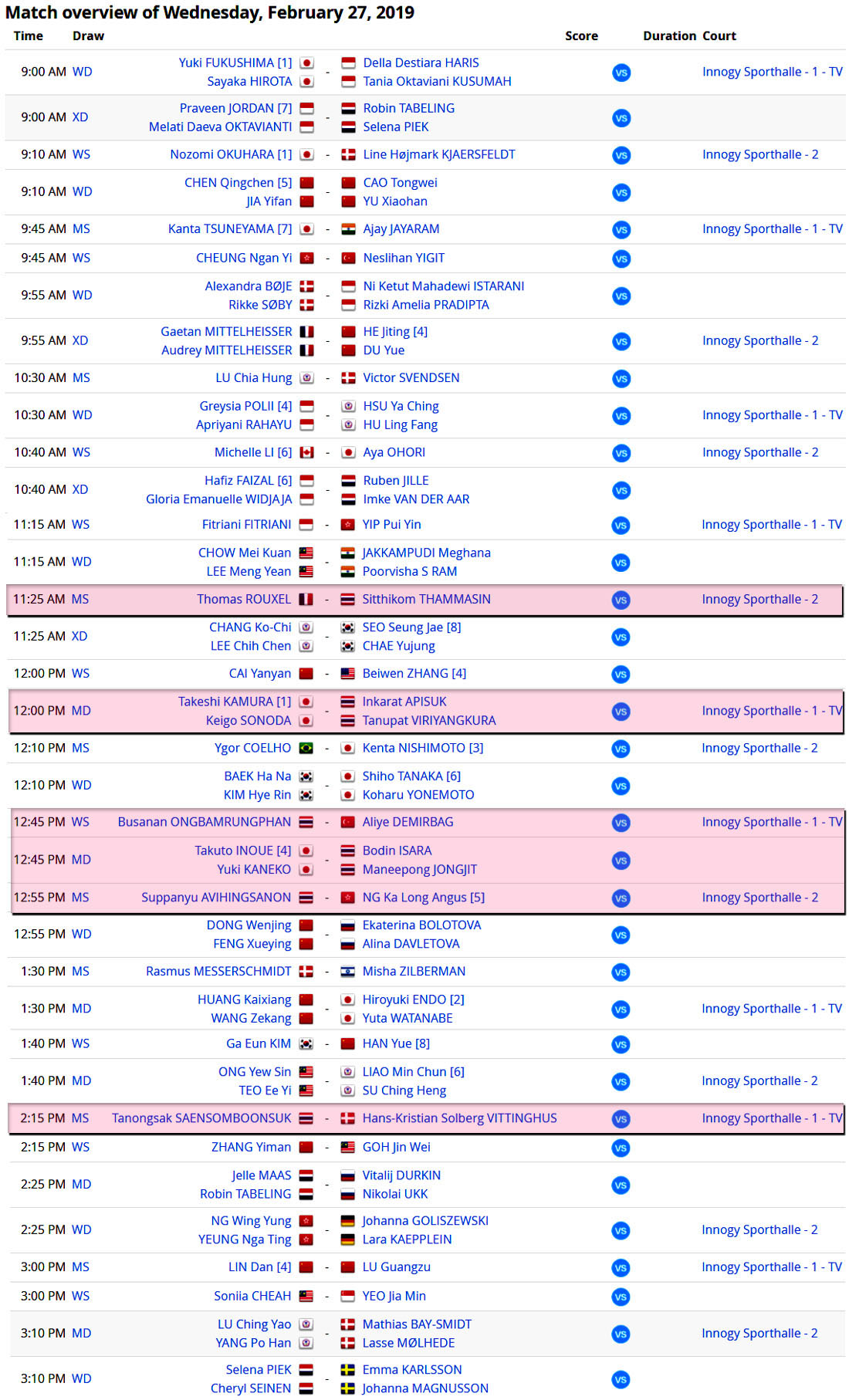Click the Match overview date heading
This screenshot has height=1400, width=849.
point(210,12)
